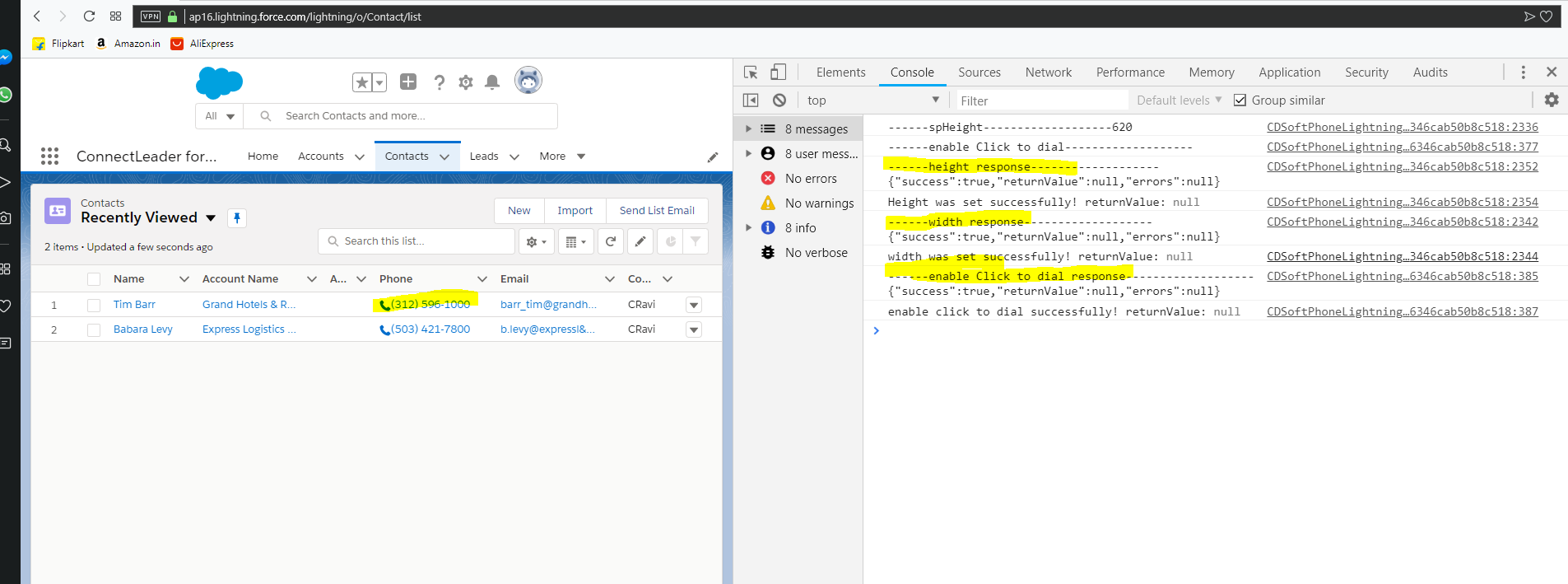This screenshot has width=1568, height=584.
Task: Open DevTools console settings gear
Action: pos(1551,100)
